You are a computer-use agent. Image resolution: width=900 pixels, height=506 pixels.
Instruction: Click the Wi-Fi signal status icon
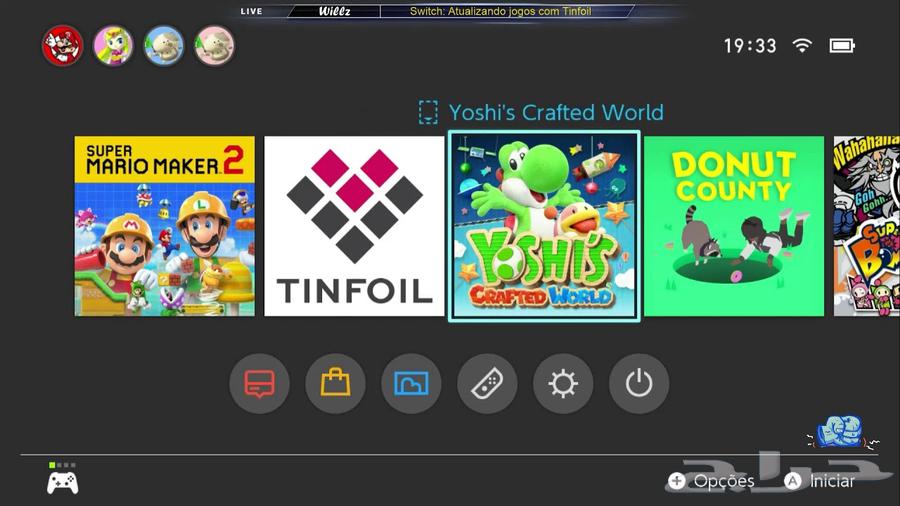(x=802, y=45)
